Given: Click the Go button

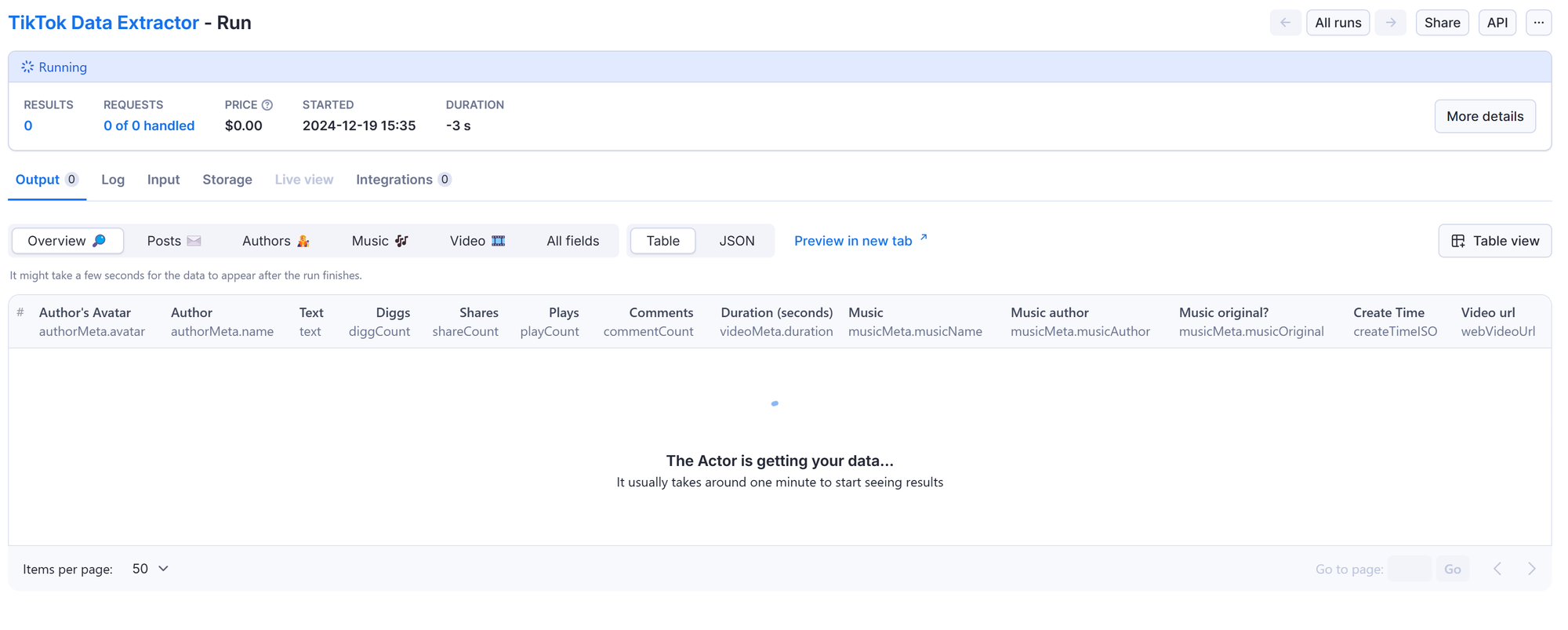Looking at the screenshot, I should coord(1452,569).
